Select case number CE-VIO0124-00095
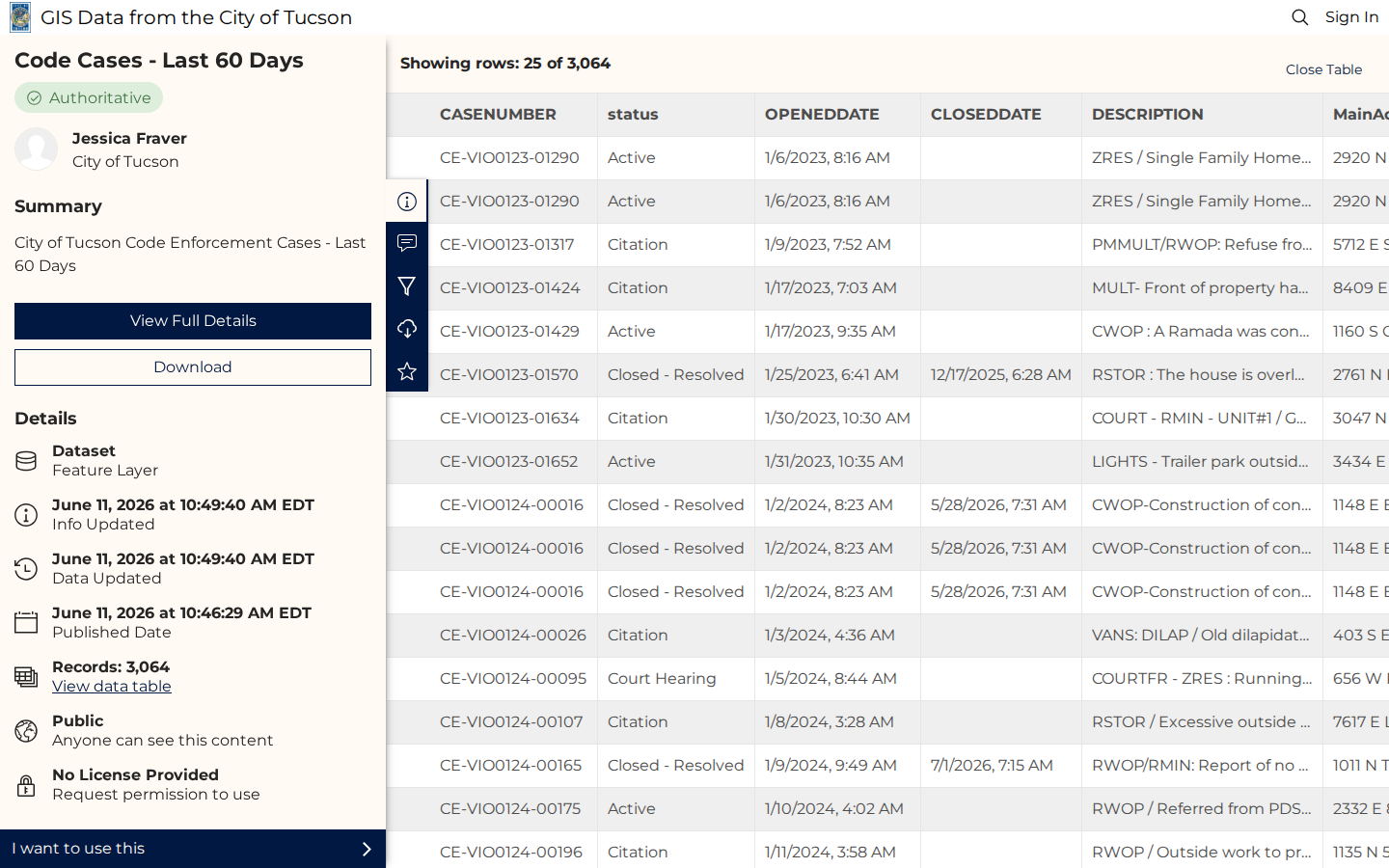This screenshot has width=1389, height=868. point(513,679)
